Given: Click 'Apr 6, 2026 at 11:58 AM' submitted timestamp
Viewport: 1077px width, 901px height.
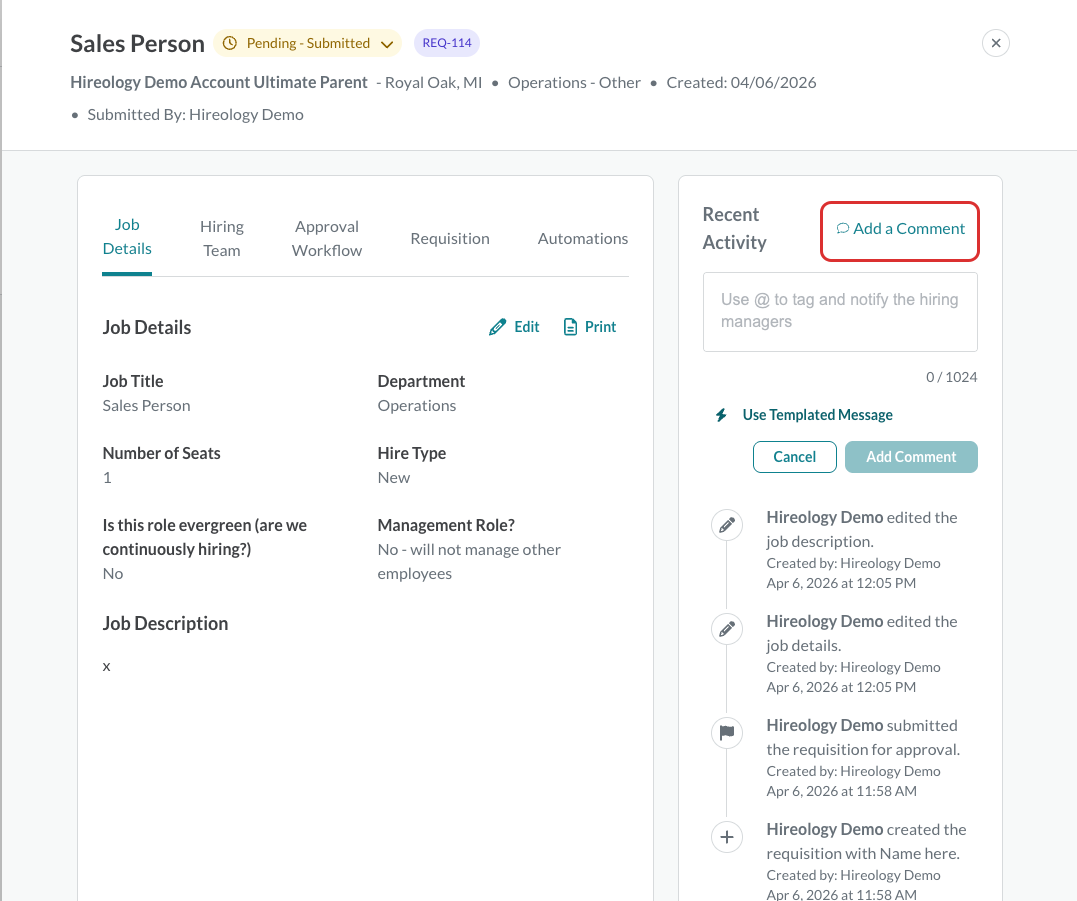Looking at the screenshot, I should point(841,791).
